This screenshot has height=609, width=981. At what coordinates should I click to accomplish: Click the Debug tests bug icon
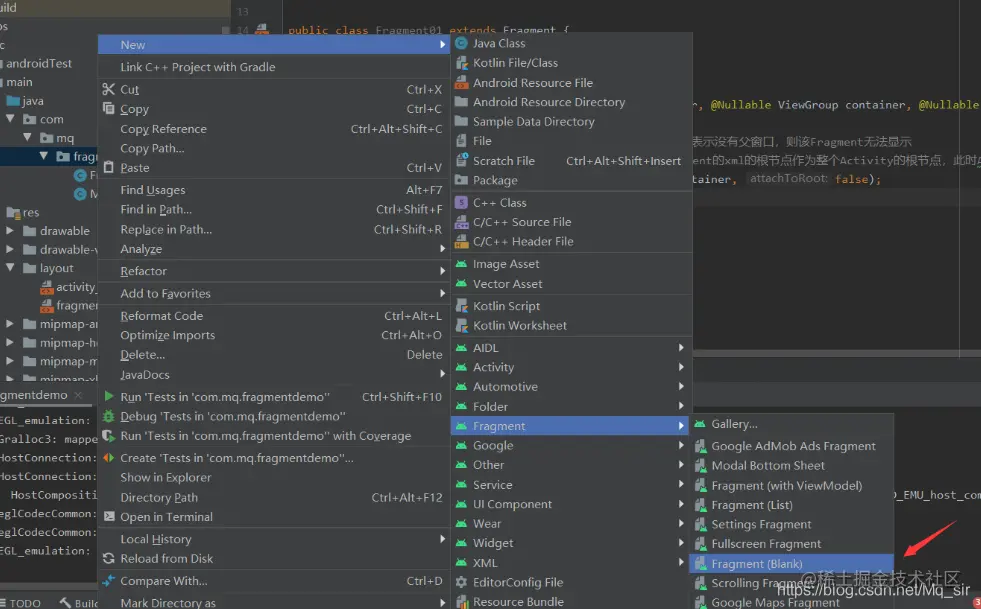click(x=109, y=416)
